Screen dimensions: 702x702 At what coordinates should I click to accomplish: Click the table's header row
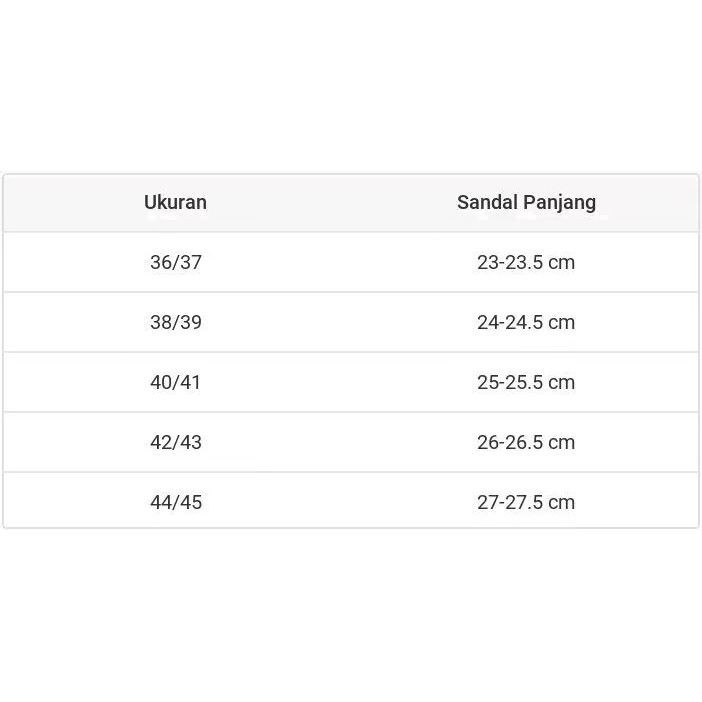(350, 203)
